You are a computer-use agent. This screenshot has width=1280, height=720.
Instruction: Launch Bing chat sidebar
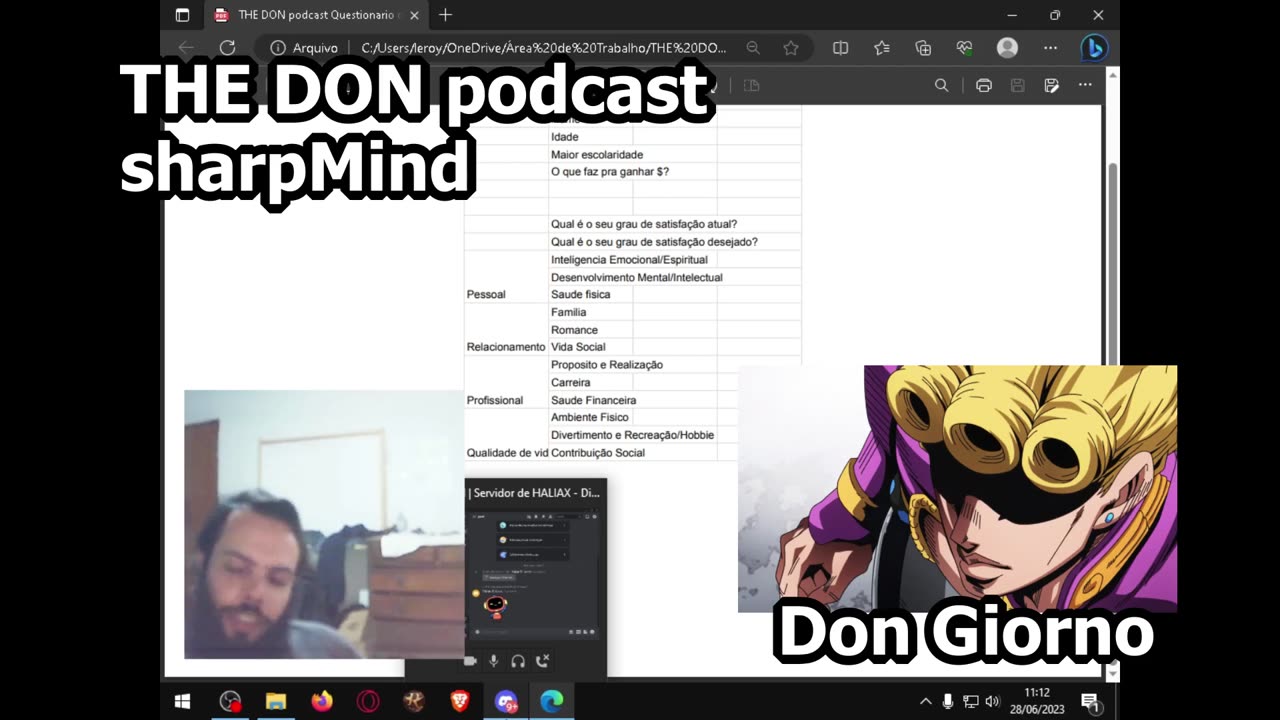(x=1094, y=47)
